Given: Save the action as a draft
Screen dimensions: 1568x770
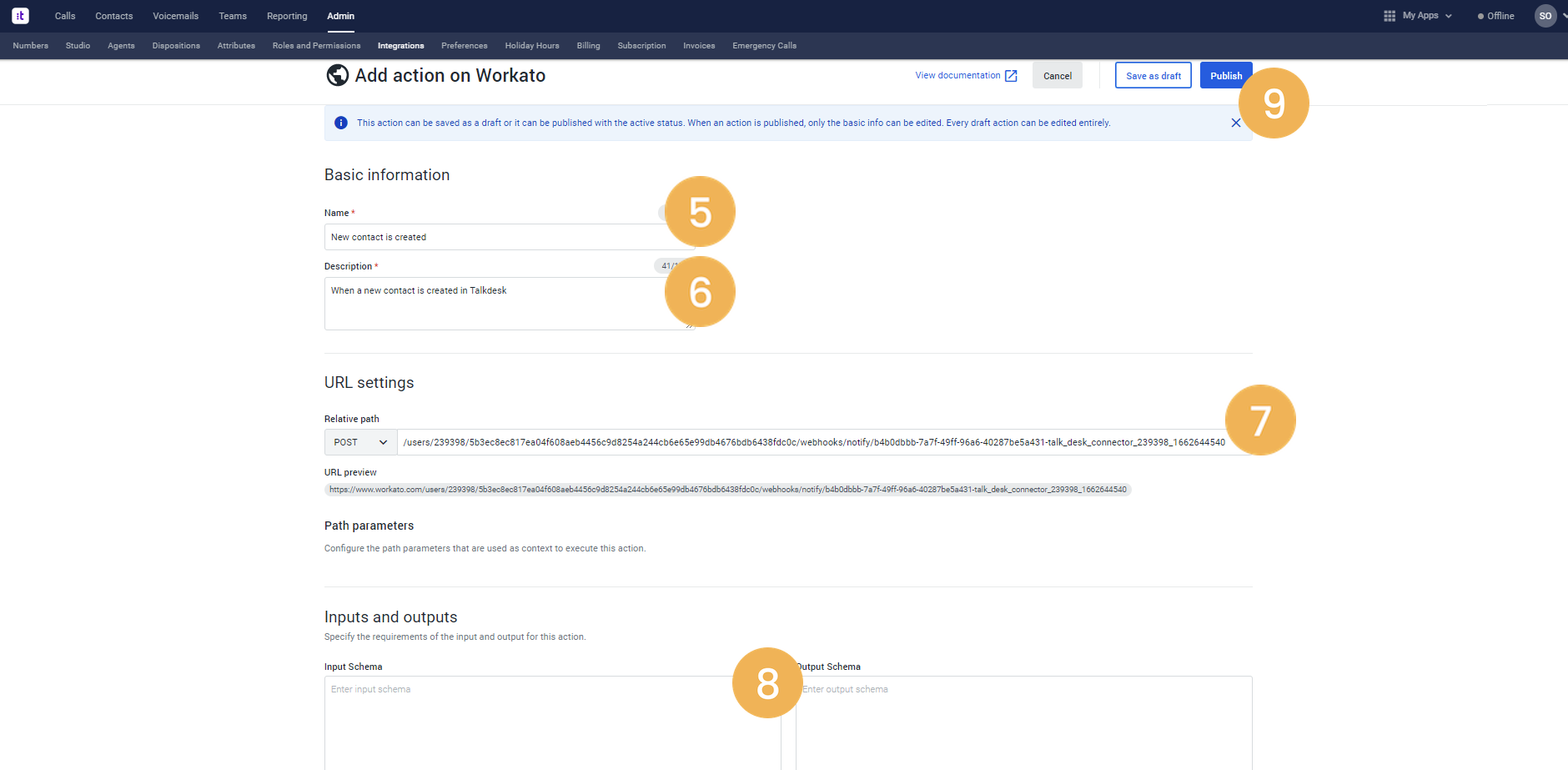Looking at the screenshot, I should coord(1153,75).
